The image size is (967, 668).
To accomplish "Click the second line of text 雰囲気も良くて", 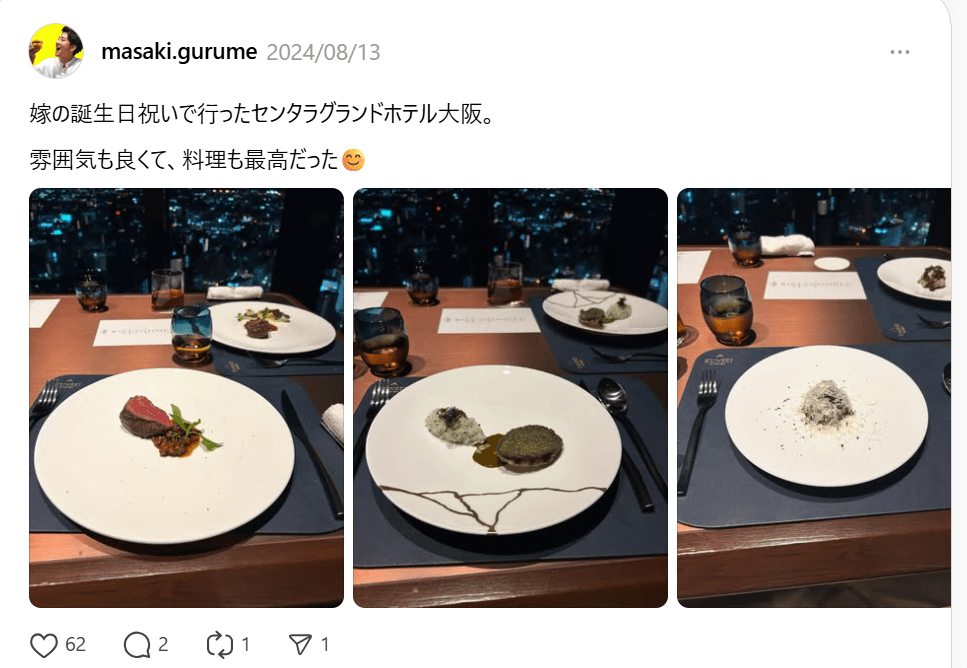I will 184,160.
